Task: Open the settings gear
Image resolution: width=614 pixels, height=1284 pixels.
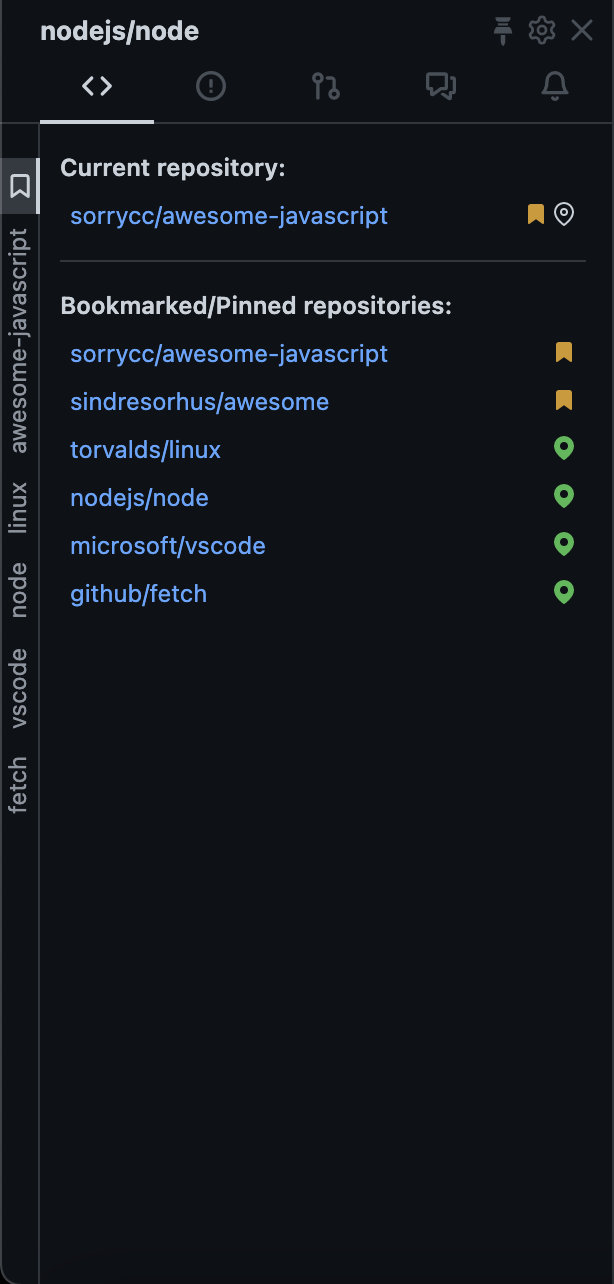Action: (x=542, y=31)
